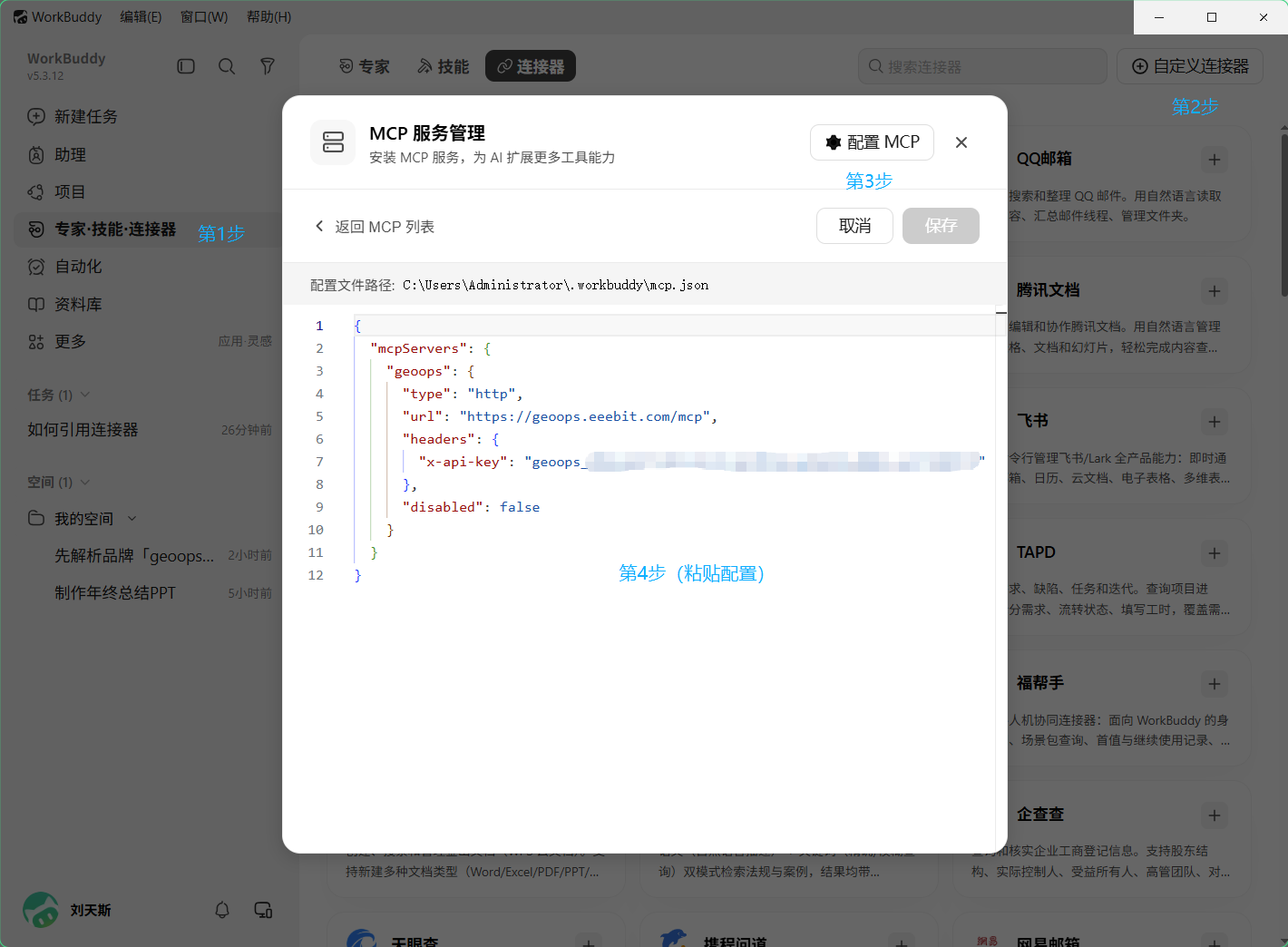Close the MCP 服务管理 dialog
Viewport: 1288px width, 947px height.
[961, 142]
